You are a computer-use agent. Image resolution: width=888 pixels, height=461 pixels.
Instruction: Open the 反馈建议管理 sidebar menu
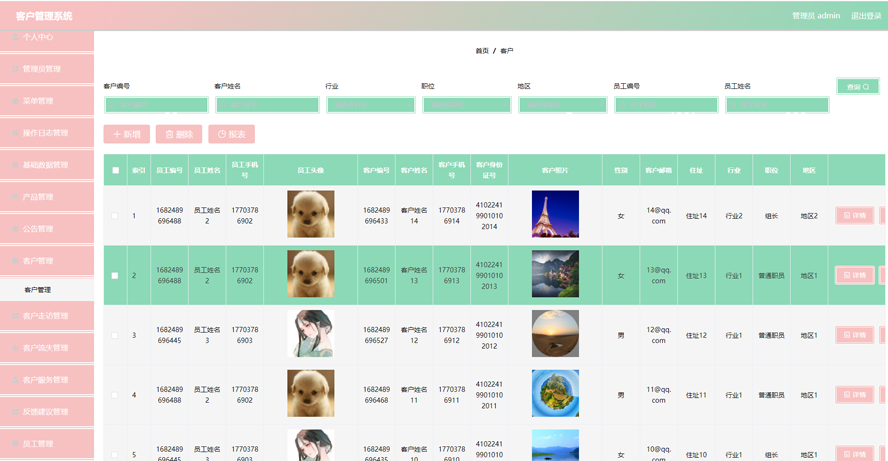pos(47,412)
